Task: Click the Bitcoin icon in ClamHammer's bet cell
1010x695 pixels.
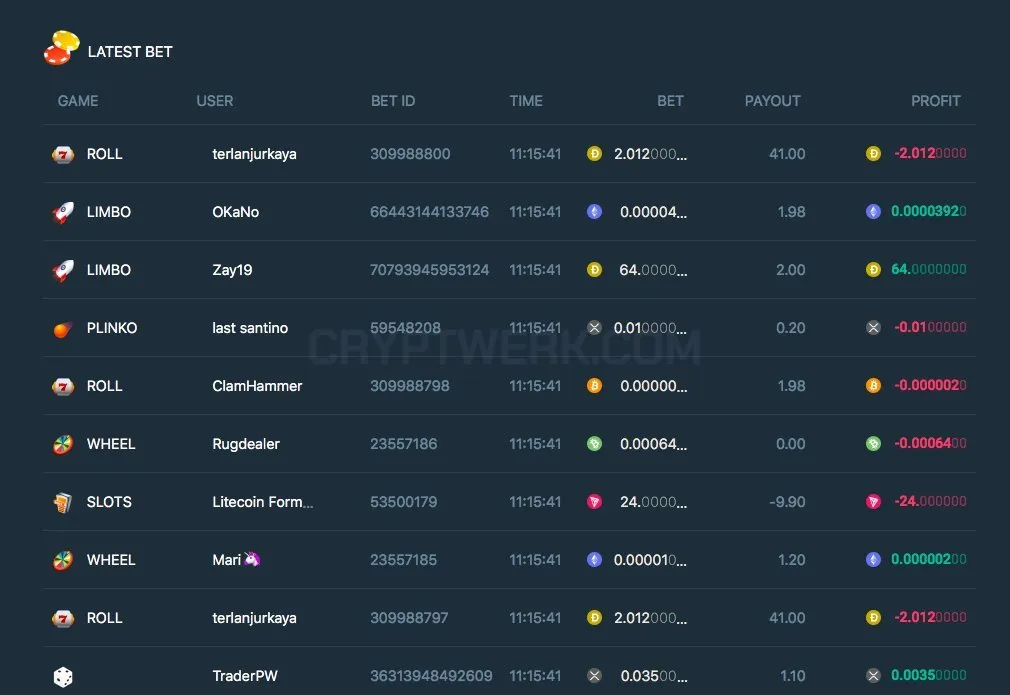Action: [595, 386]
